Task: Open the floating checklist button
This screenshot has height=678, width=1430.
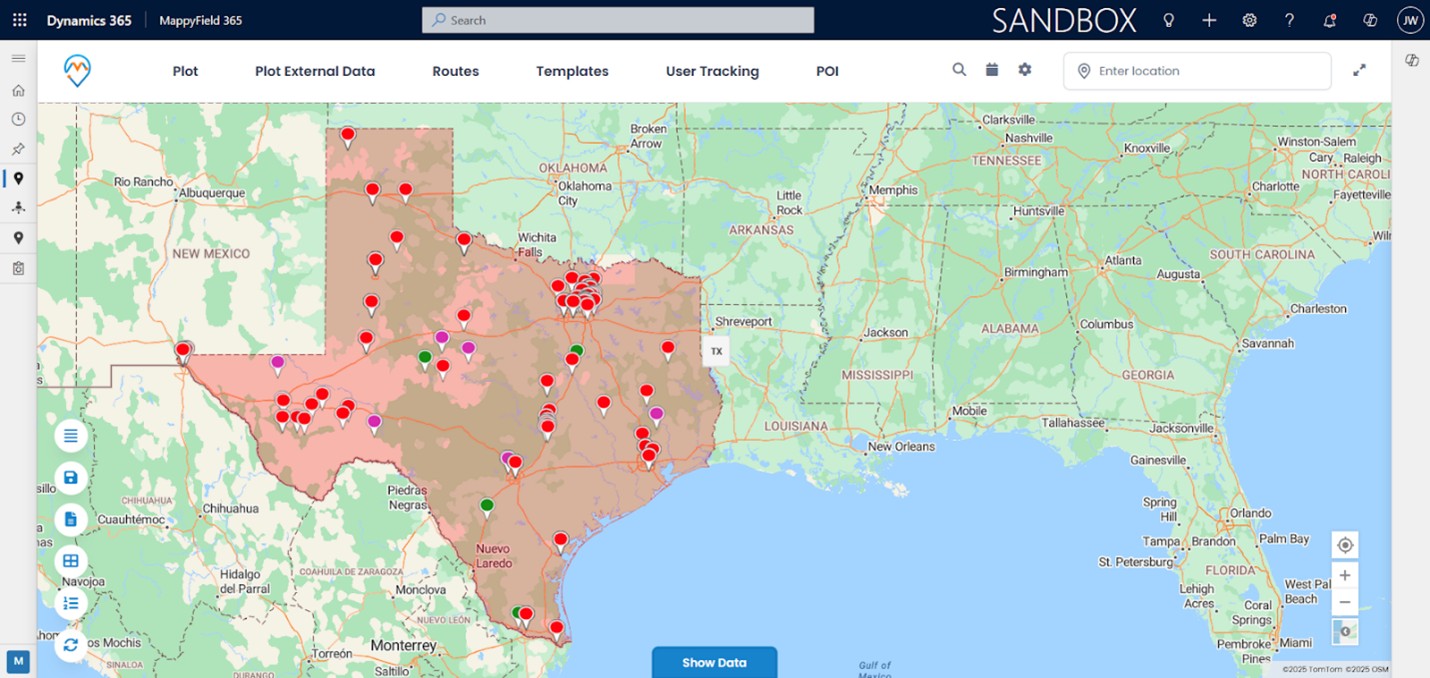Action: tap(70, 603)
